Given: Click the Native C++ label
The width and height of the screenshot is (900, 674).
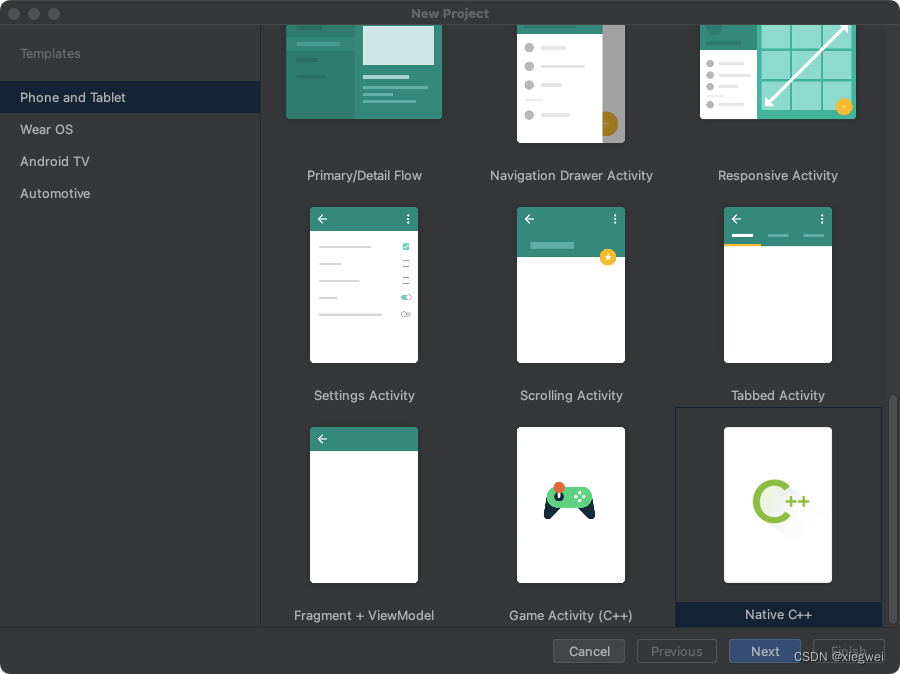Looking at the screenshot, I should (x=778, y=614).
